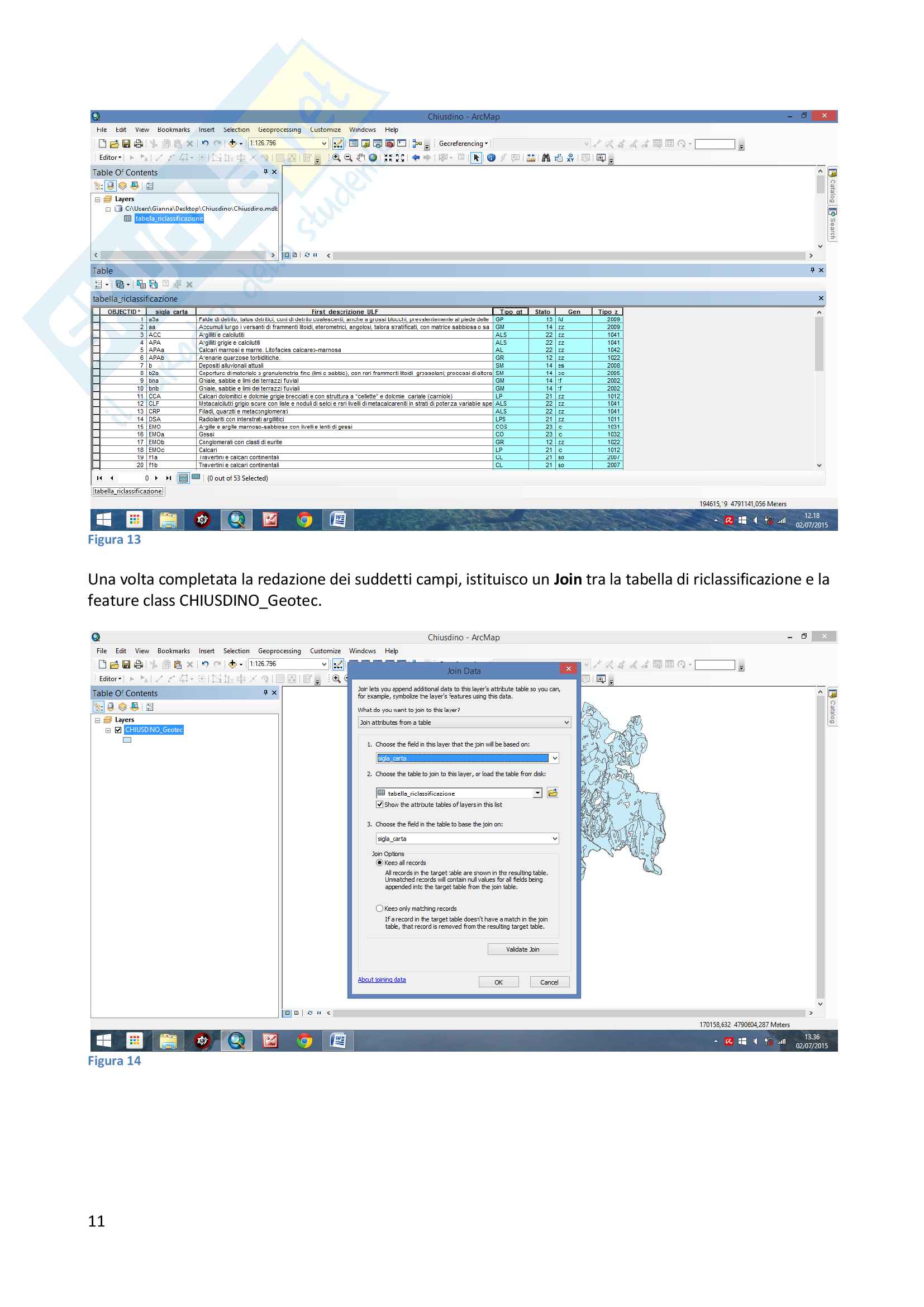924x1307 pixels.
Task: Click the Full Extent globe icon
Action: click(373, 158)
